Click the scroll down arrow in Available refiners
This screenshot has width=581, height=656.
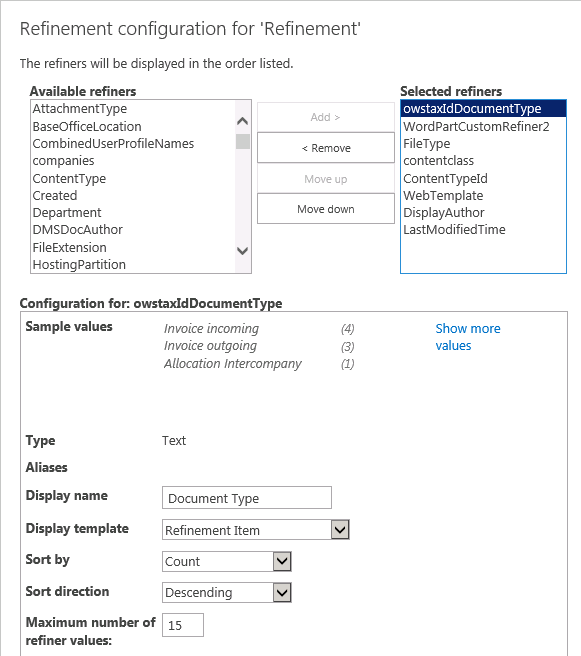[x=243, y=251]
